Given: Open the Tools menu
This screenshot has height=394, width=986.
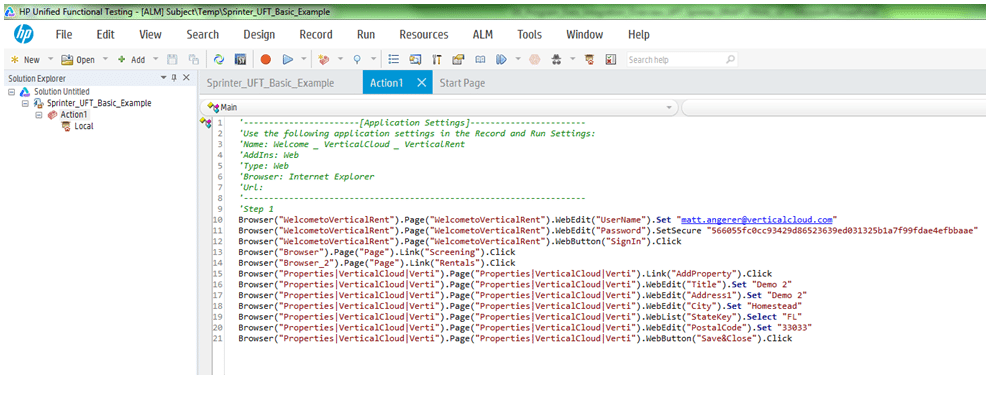Looking at the screenshot, I should [x=529, y=35].
